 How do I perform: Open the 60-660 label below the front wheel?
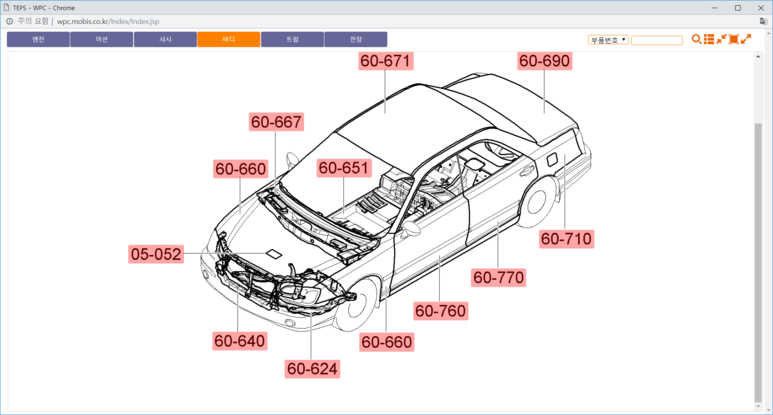coord(386,342)
